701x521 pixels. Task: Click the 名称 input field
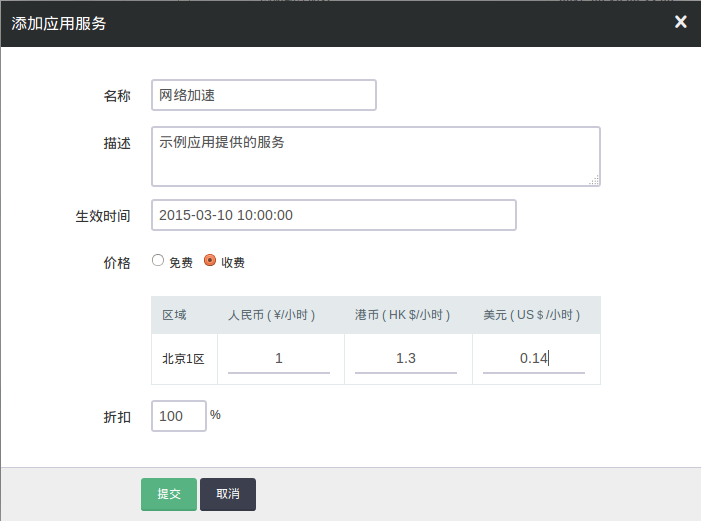(x=264, y=96)
